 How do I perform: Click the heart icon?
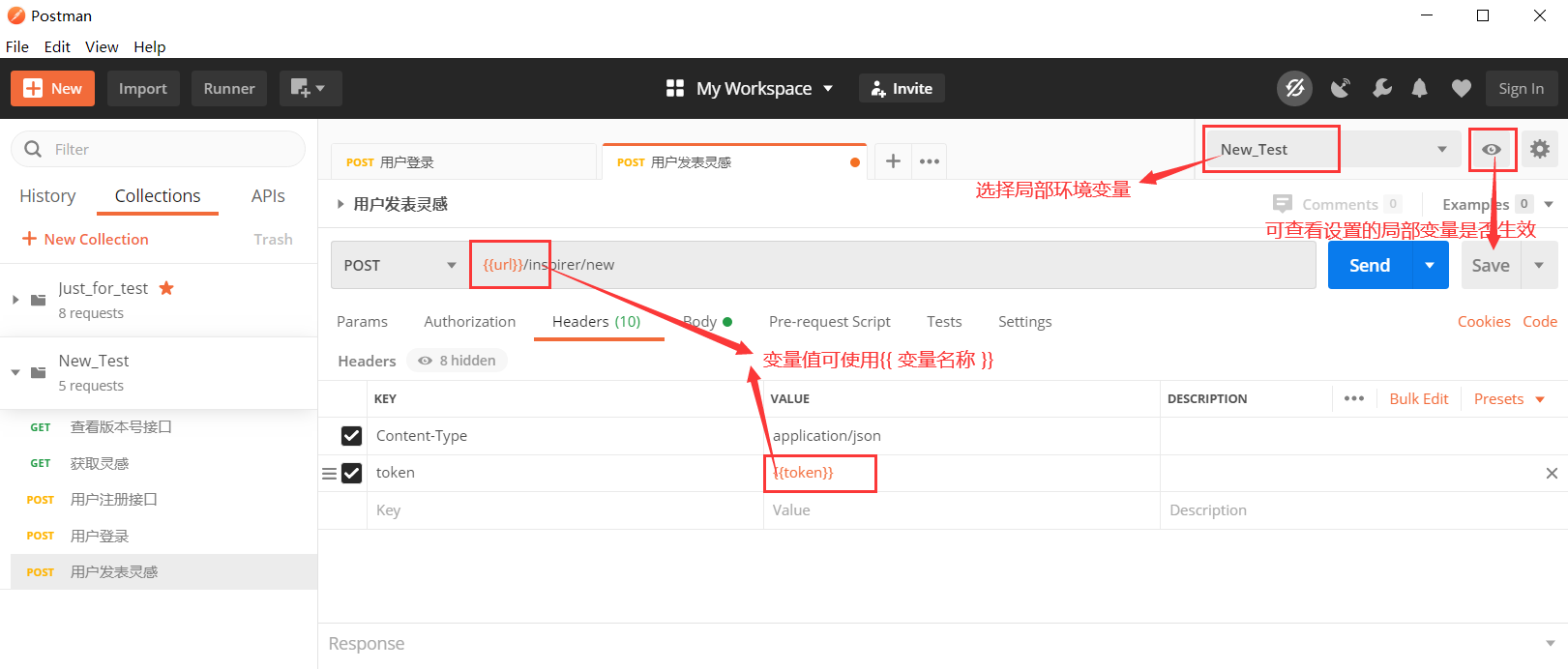(x=1461, y=88)
